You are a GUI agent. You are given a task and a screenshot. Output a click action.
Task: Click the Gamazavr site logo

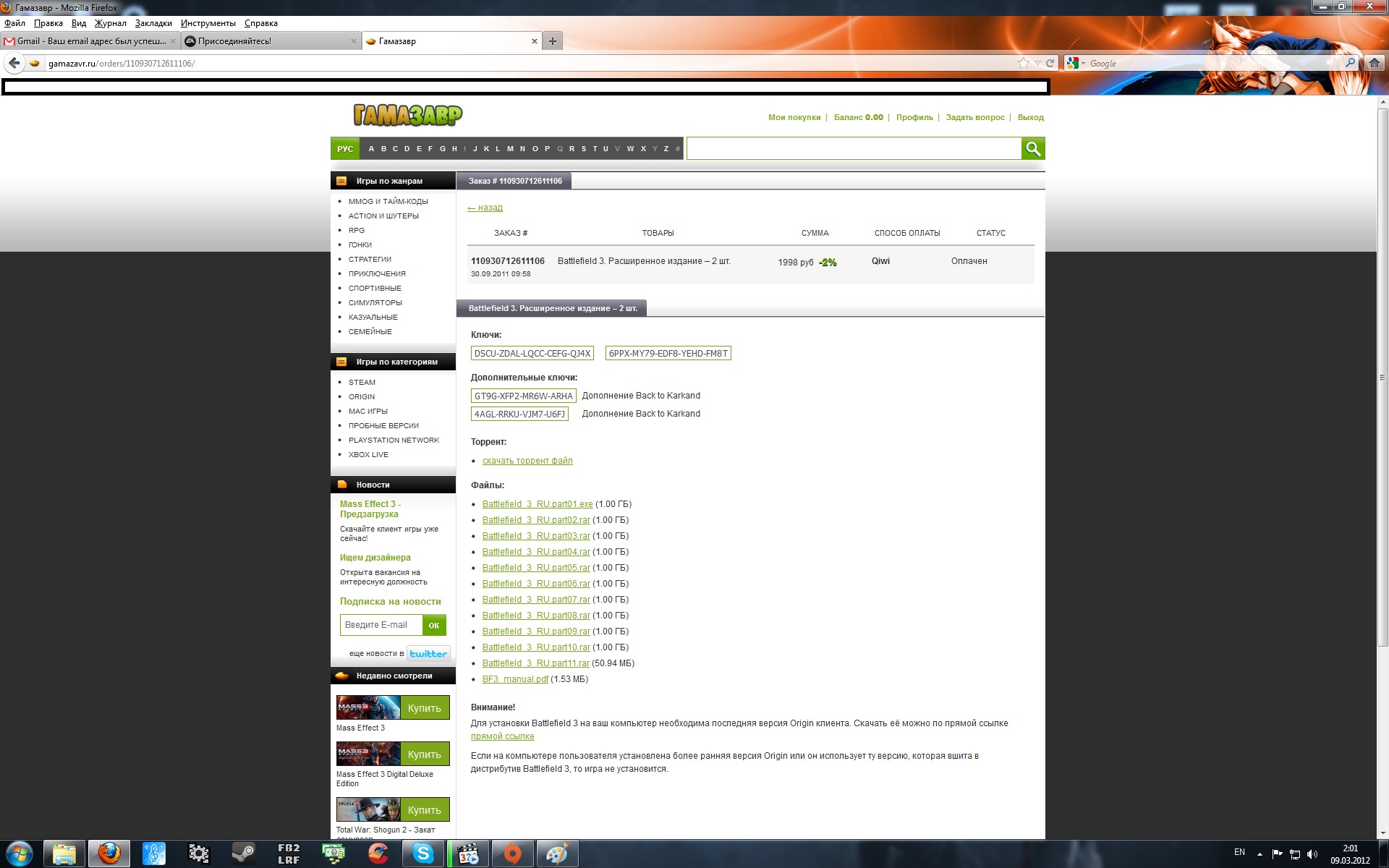point(407,115)
